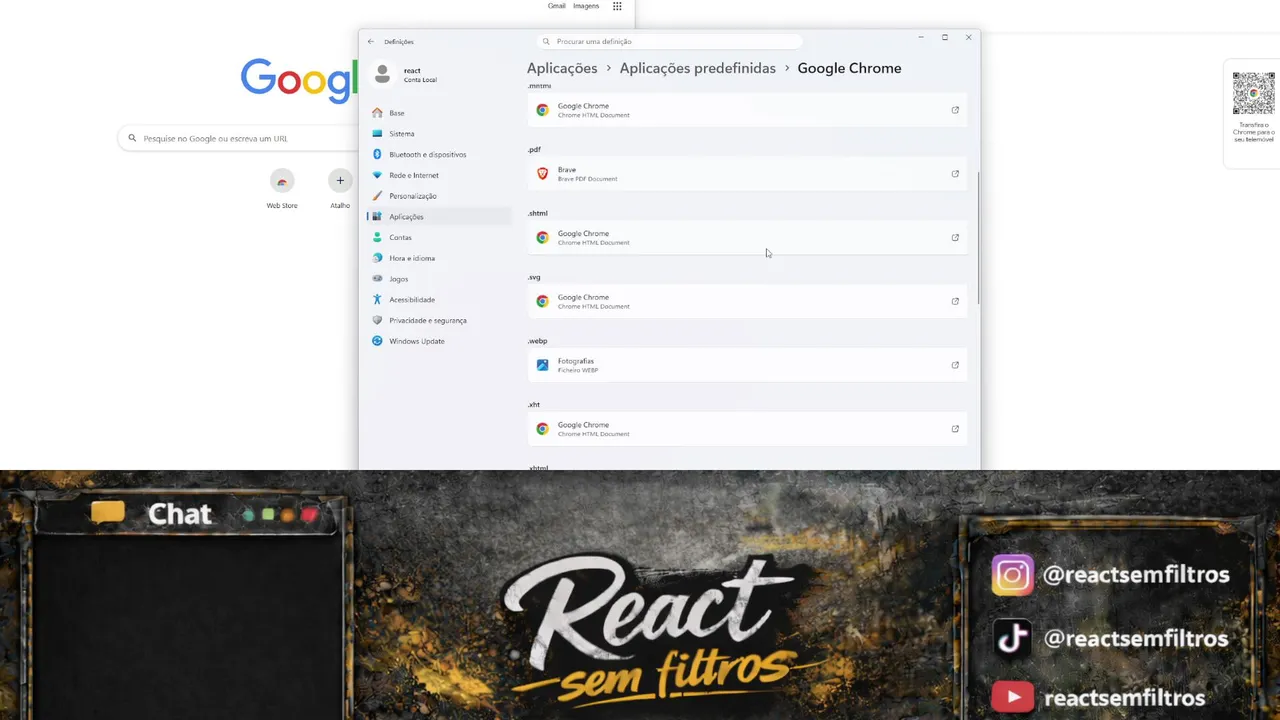Click the Chrome icon in .svg row
This screenshot has width=1280, height=720.
[542, 301]
